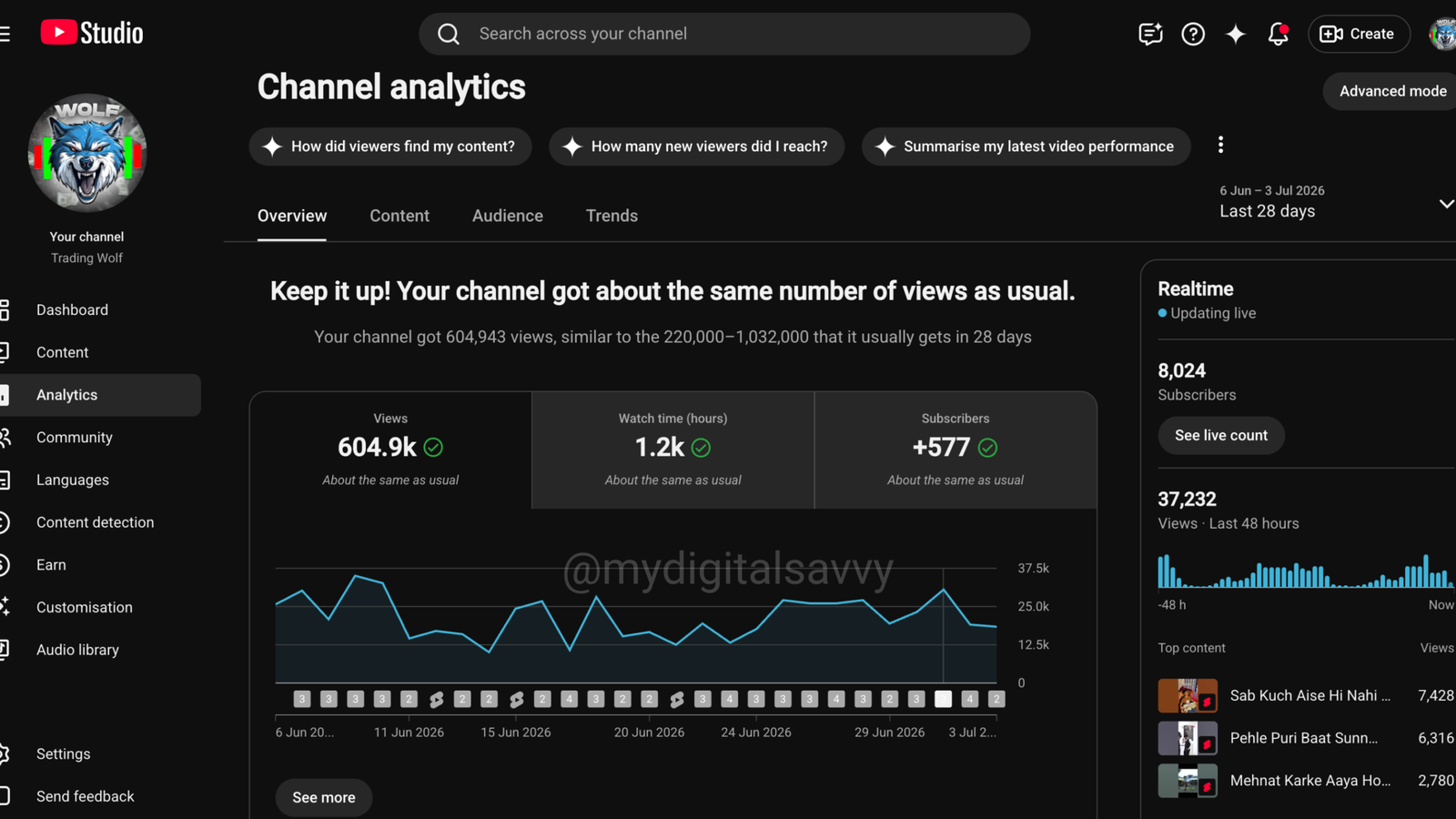Click the Create button

tap(1359, 34)
